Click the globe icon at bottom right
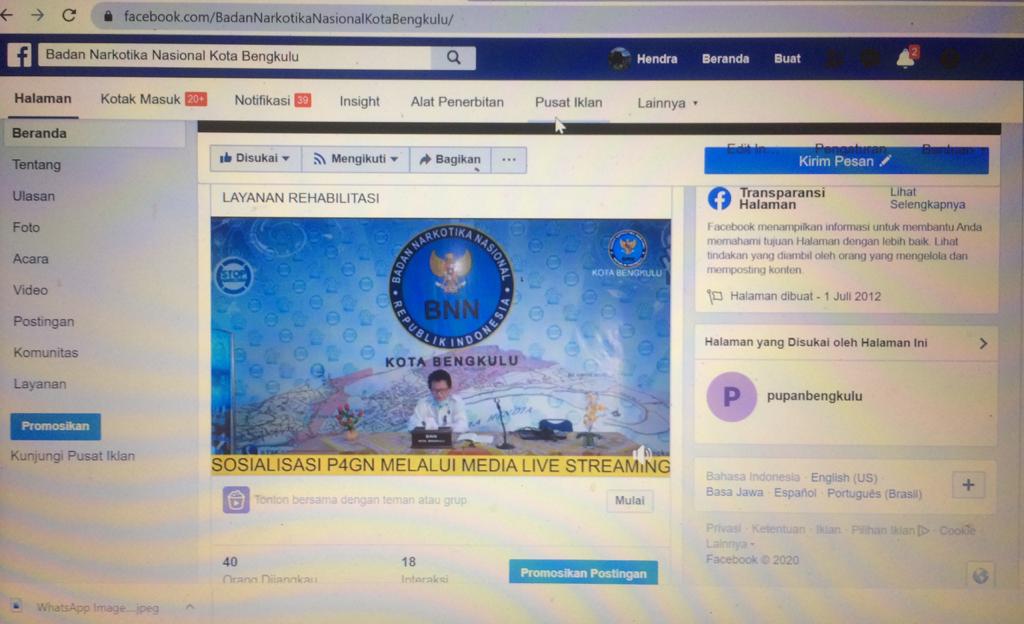The height and width of the screenshot is (624, 1024). tap(980, 576)
